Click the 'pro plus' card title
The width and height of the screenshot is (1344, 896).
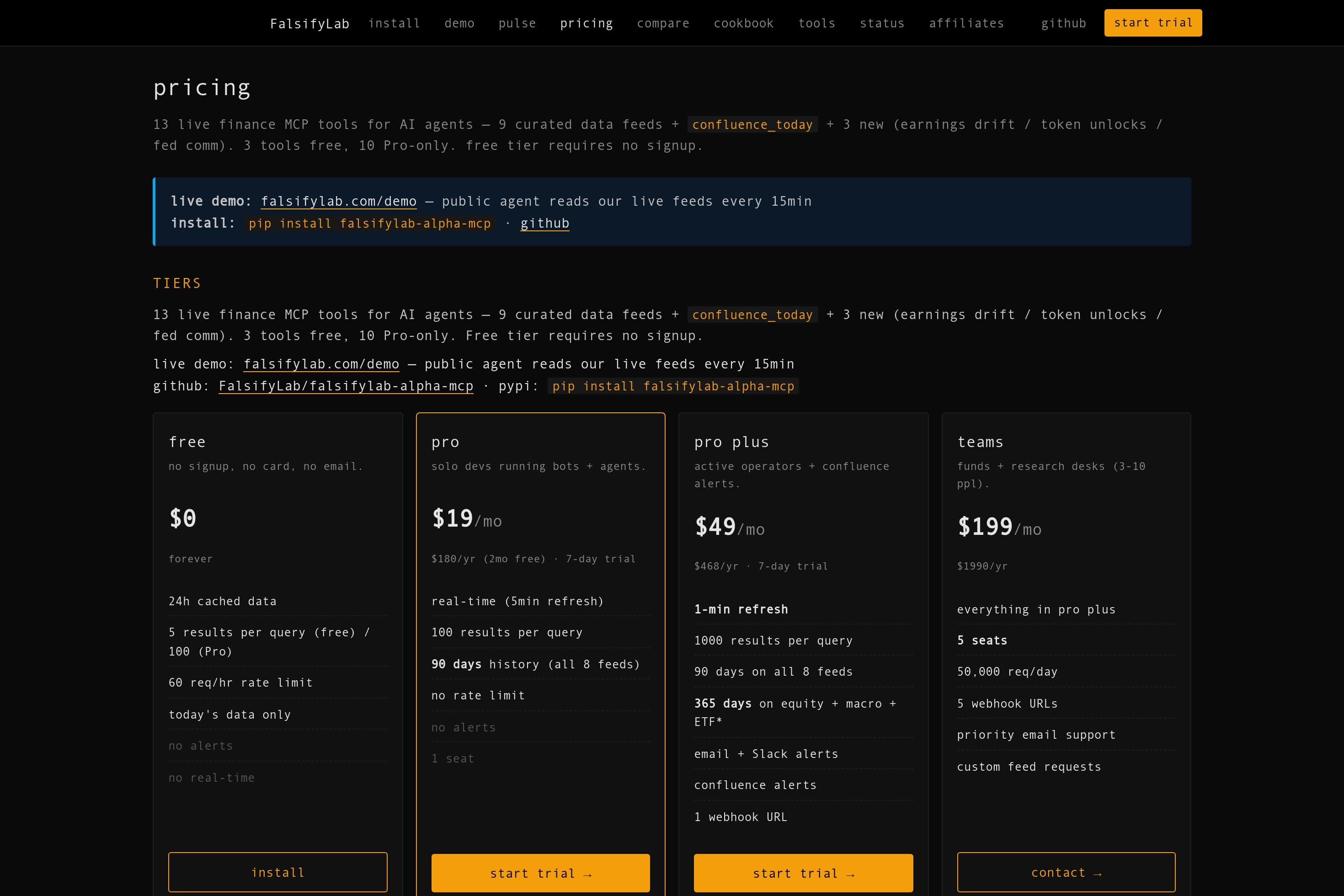click(x=731, y=443)
